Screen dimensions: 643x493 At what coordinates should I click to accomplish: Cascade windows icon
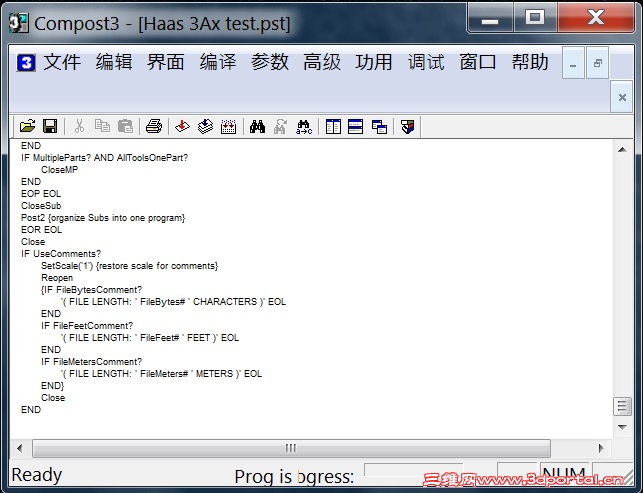[x=379, y=126]
